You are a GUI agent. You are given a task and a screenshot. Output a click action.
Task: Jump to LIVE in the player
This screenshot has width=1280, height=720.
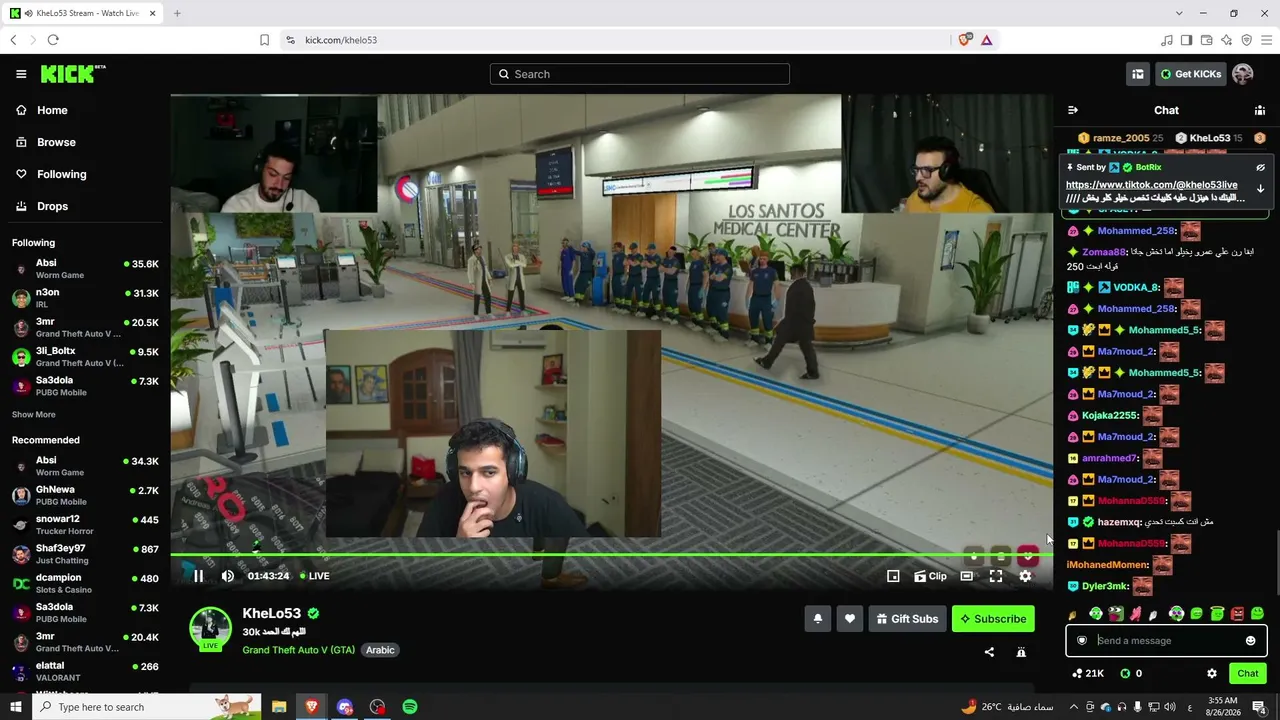314,576
